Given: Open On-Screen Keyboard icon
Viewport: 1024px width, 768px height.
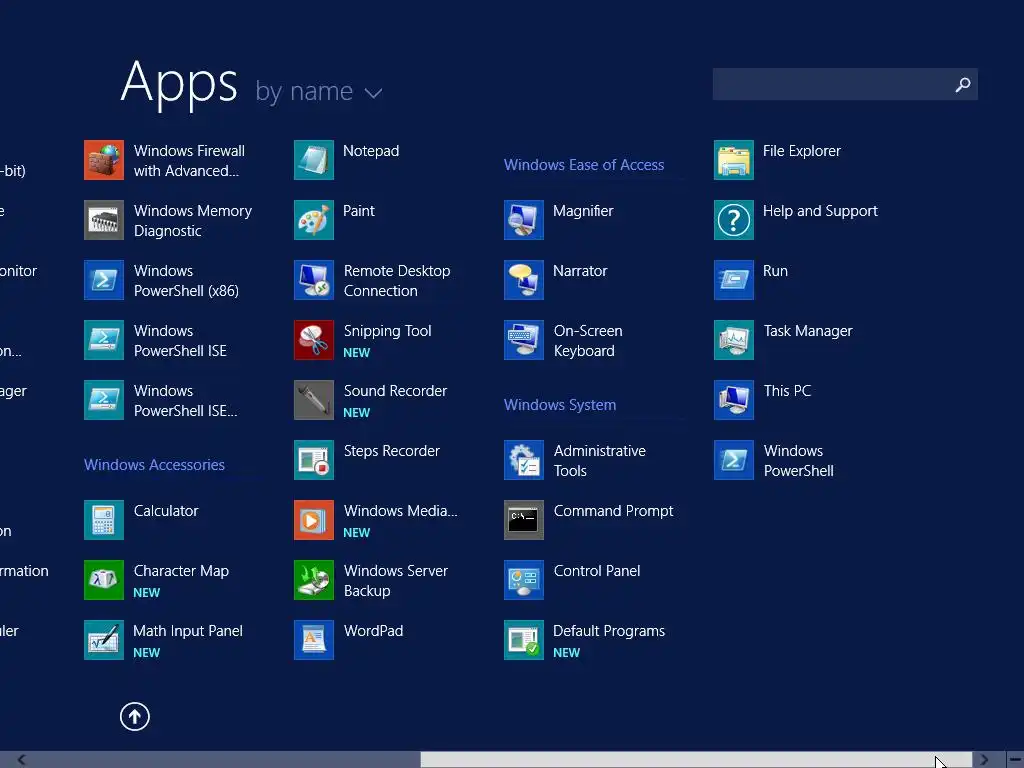Looking at the screenshot, I should 524,340.
